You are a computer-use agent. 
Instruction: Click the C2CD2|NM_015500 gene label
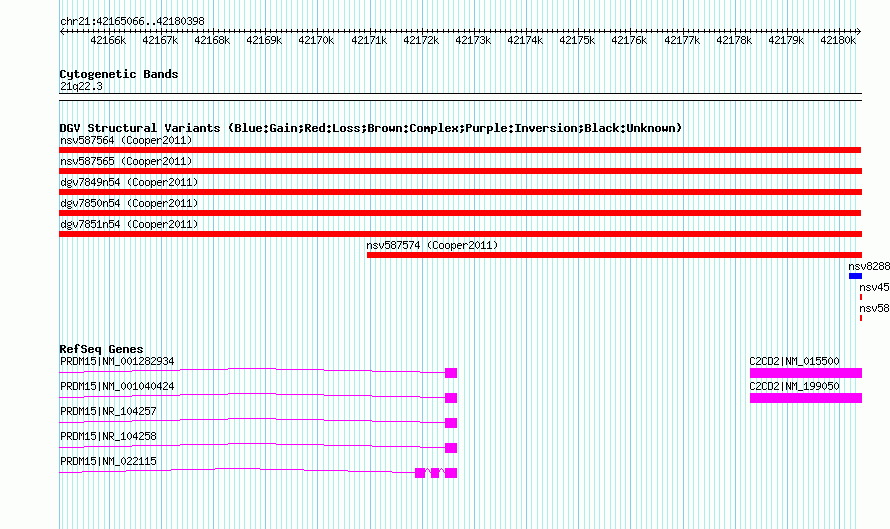click(794, 361)
